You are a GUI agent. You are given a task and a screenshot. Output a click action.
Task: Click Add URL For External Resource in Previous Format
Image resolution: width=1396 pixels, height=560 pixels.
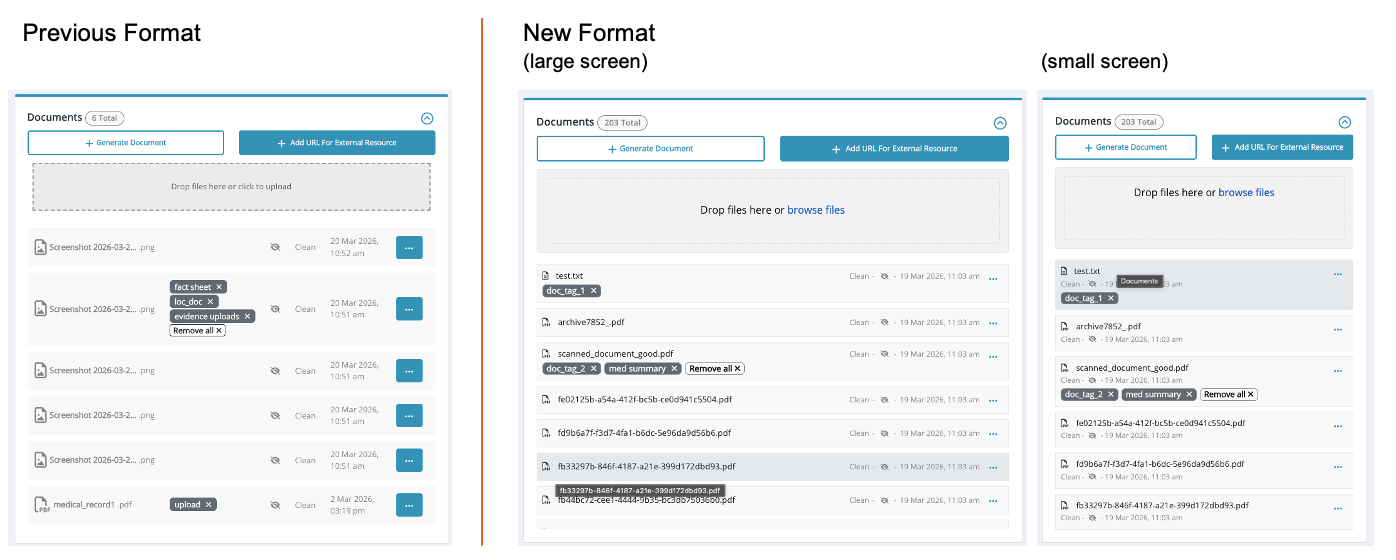pos(337,143)
